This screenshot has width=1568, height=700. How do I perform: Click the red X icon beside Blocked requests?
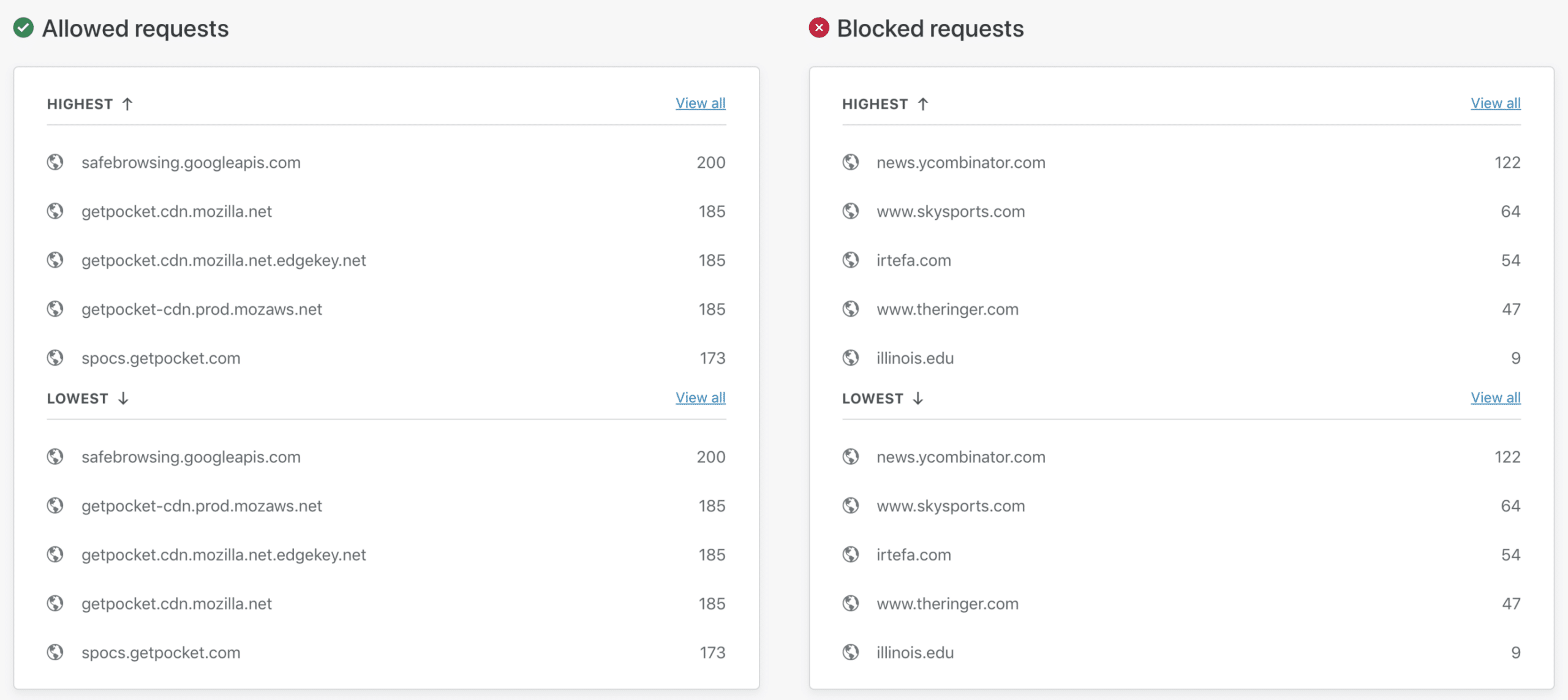[819, 28]
